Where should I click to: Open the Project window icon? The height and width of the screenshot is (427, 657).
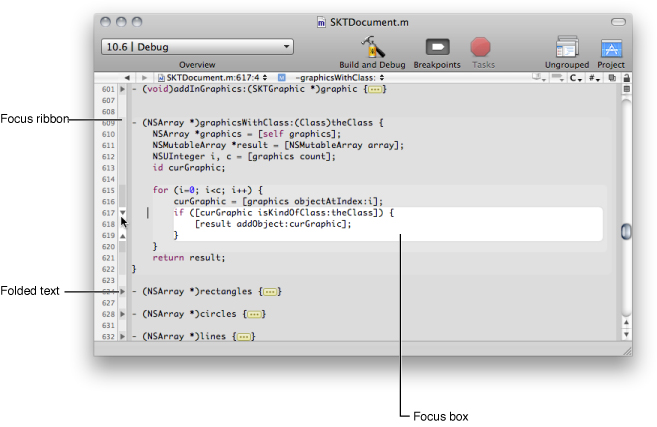[x=611, y=46]
